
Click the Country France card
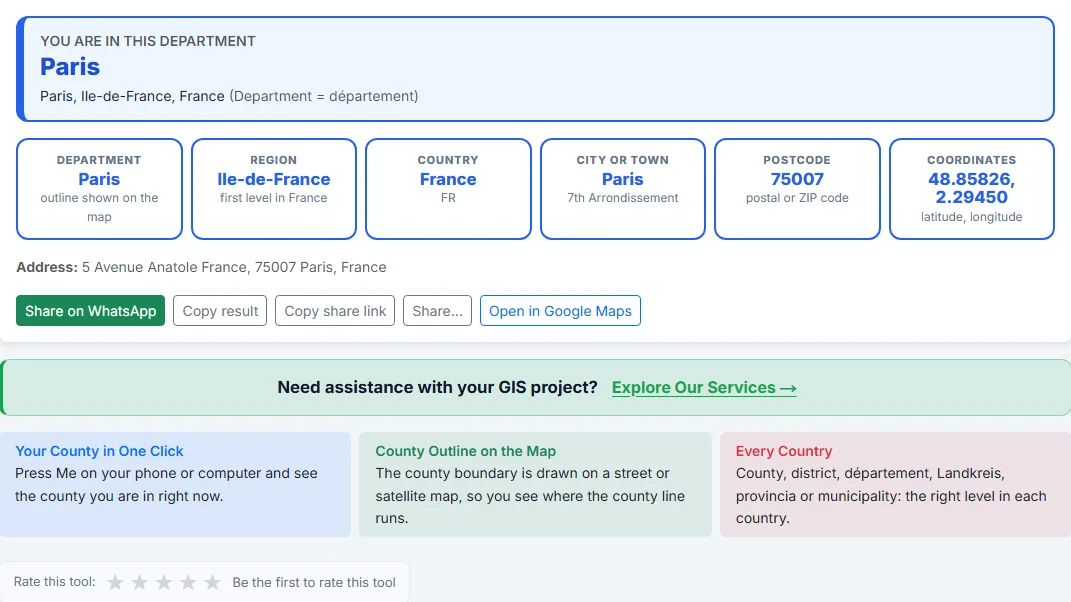click(x=448, y=189)
